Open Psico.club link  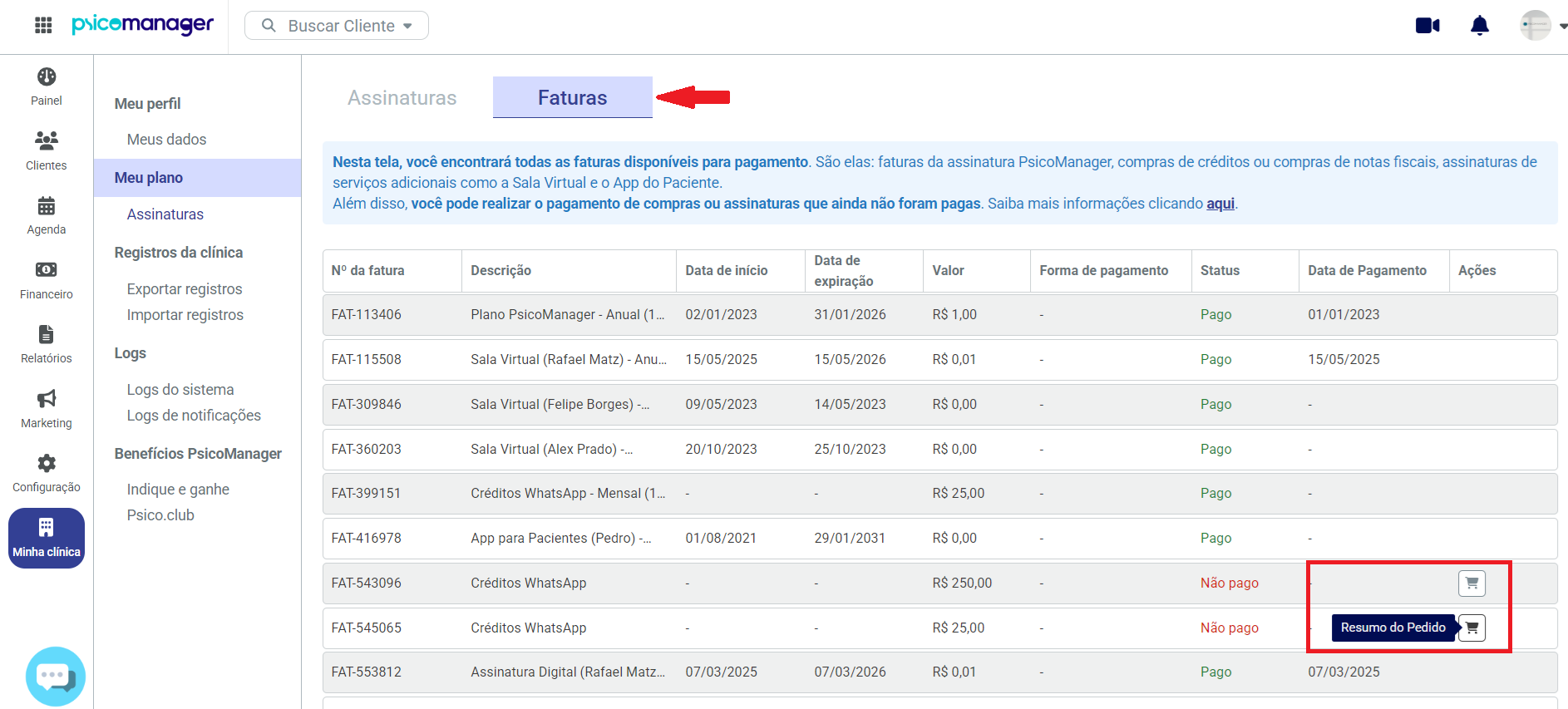coord(160,515)
